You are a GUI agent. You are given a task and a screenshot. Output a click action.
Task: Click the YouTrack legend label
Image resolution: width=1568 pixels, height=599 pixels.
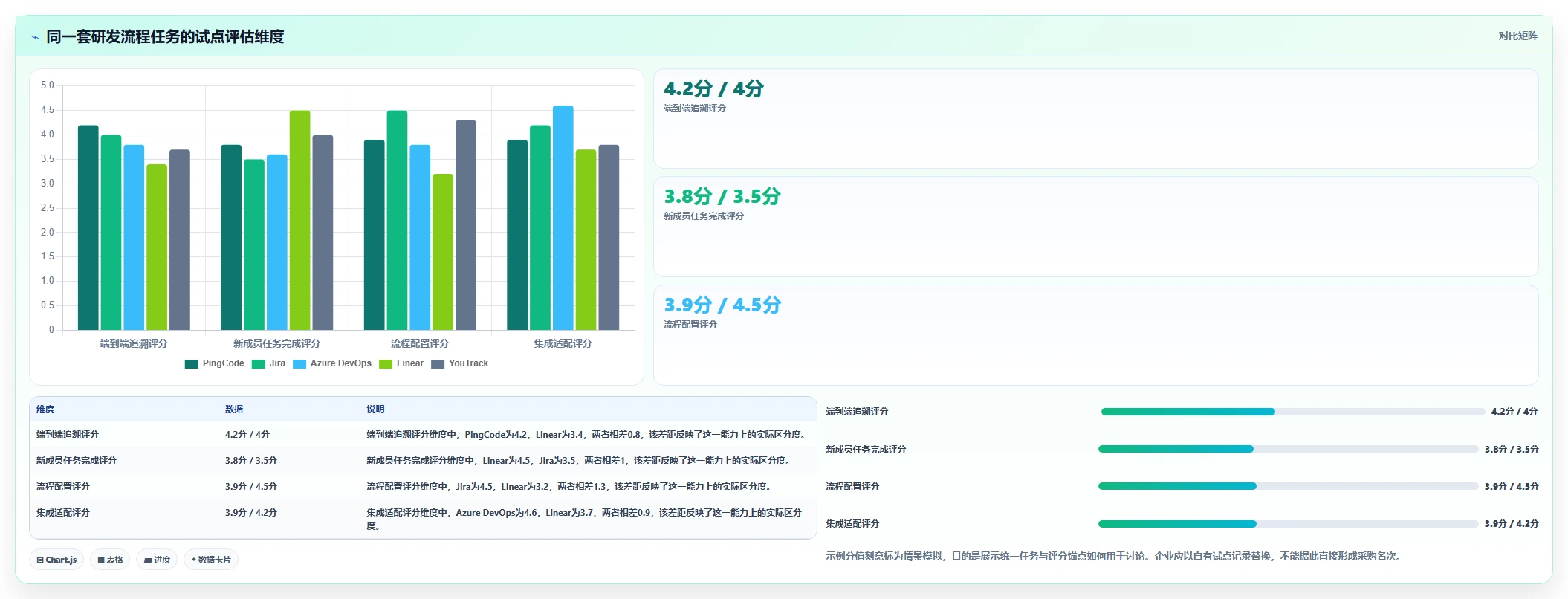pyautogui.click(x=468, y=363)
